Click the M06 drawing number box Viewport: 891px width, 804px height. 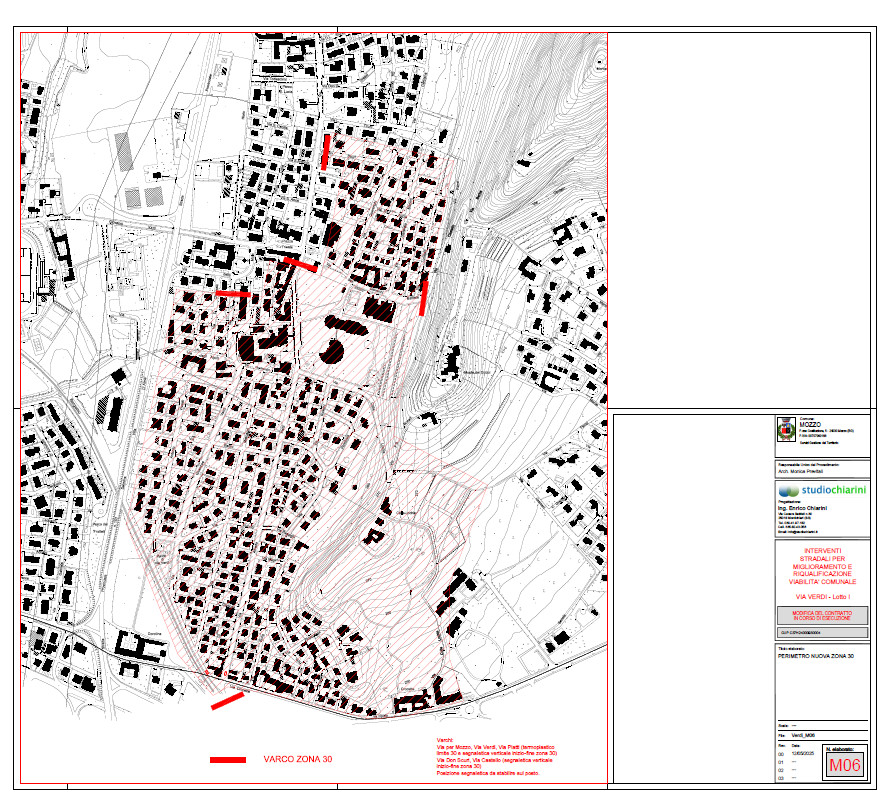(845, 765)
